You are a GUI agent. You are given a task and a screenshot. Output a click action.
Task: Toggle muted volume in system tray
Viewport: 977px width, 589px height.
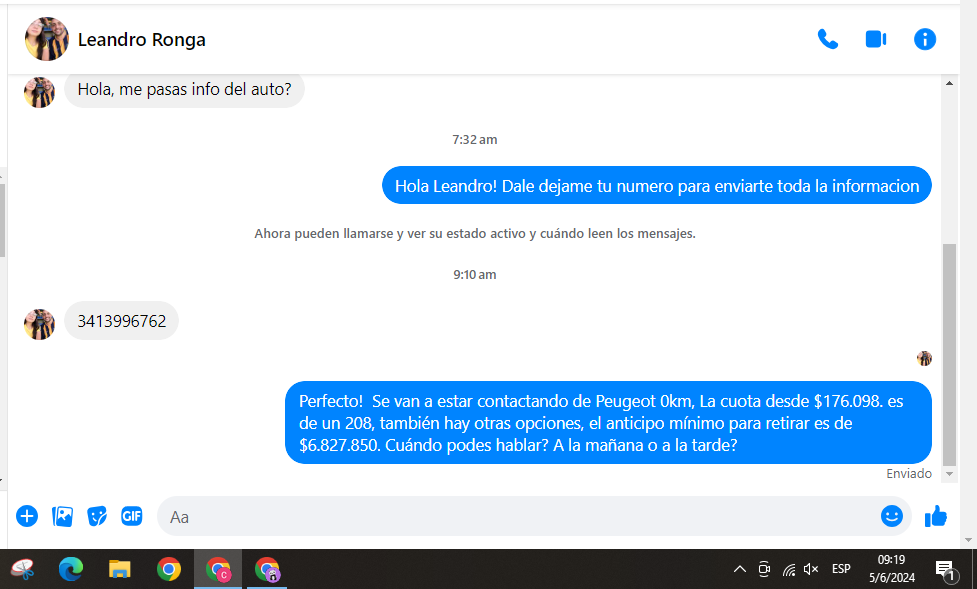[x=811, y=569]
